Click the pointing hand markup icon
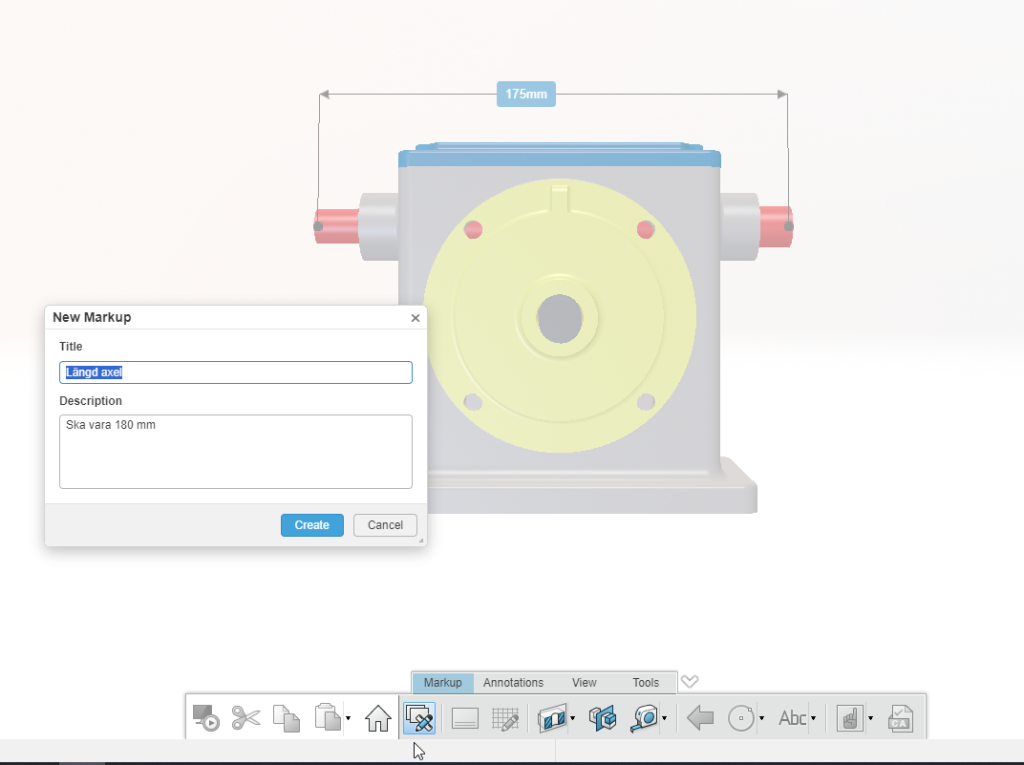This screenshot has height=765, width=1024. [852, 718]
